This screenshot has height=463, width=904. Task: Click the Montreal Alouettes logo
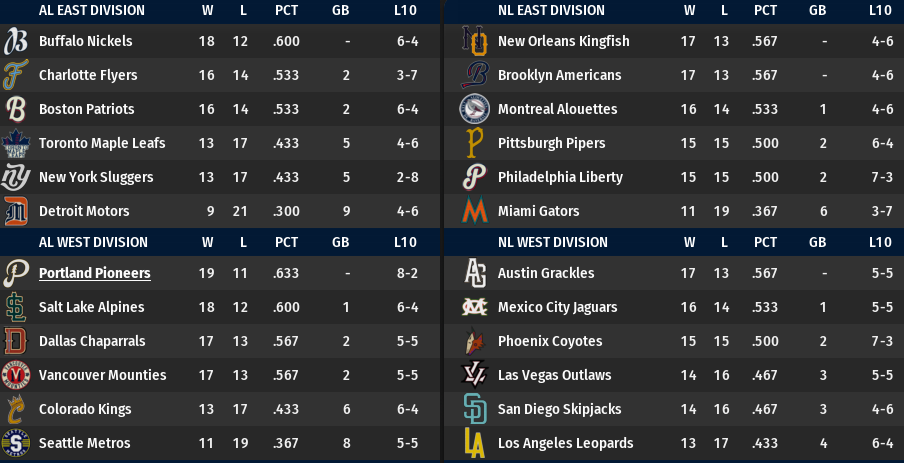(x=474, y=109)
